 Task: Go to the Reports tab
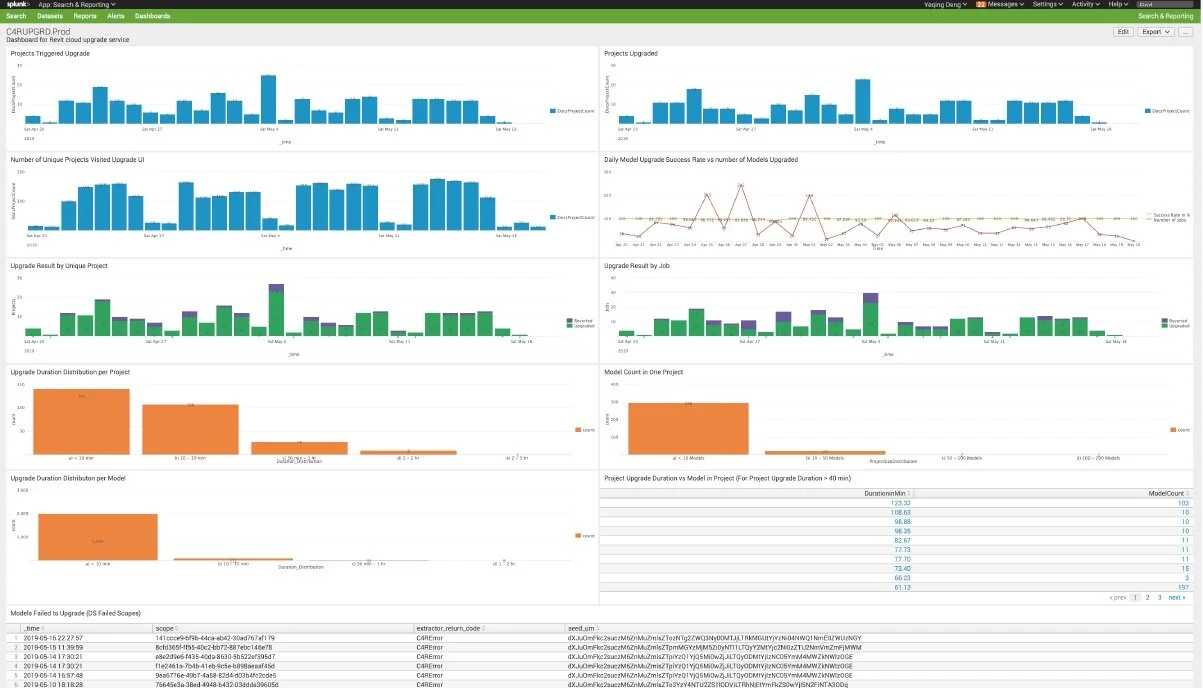pyautogui.click(x=85, y=16)
